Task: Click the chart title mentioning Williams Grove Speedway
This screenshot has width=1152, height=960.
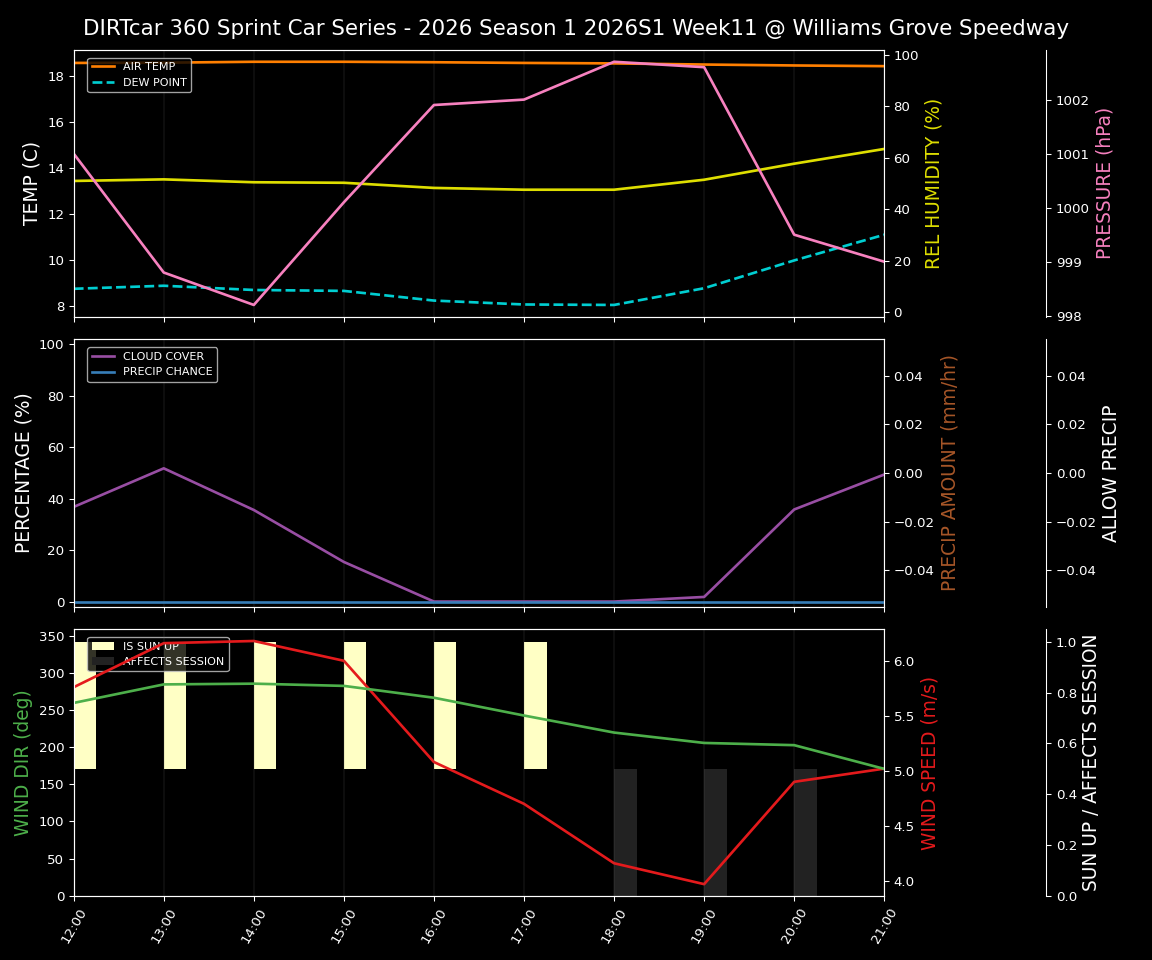Action: click(576, 28)
